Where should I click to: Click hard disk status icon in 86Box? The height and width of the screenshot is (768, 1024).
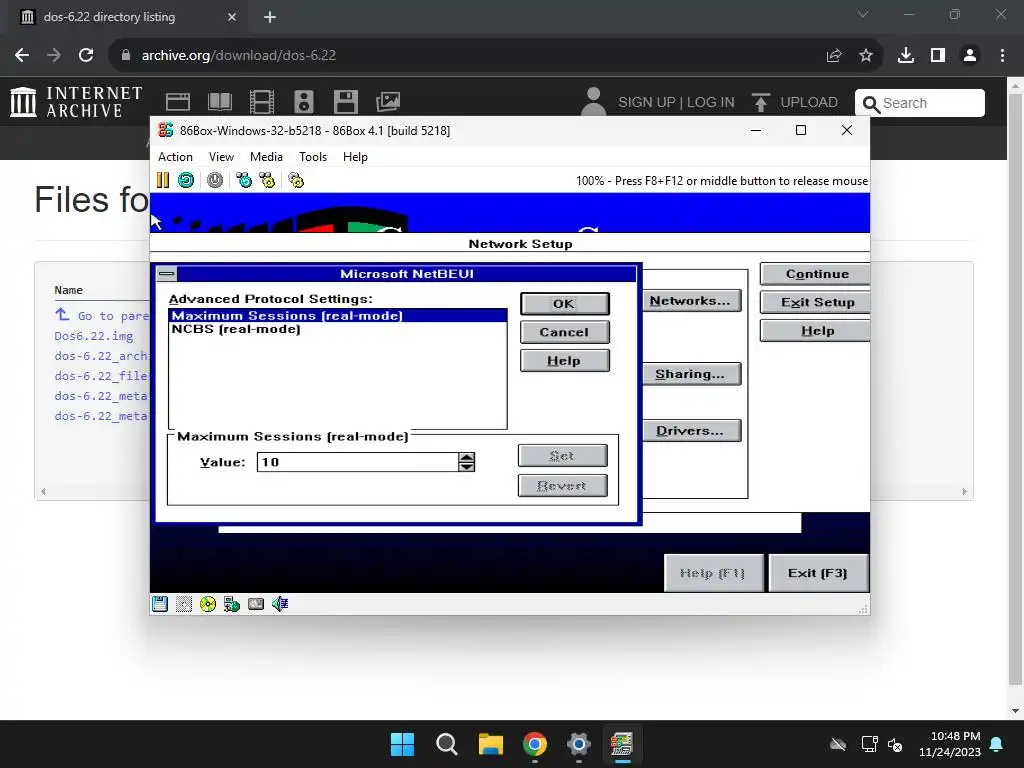click(256, 604)
